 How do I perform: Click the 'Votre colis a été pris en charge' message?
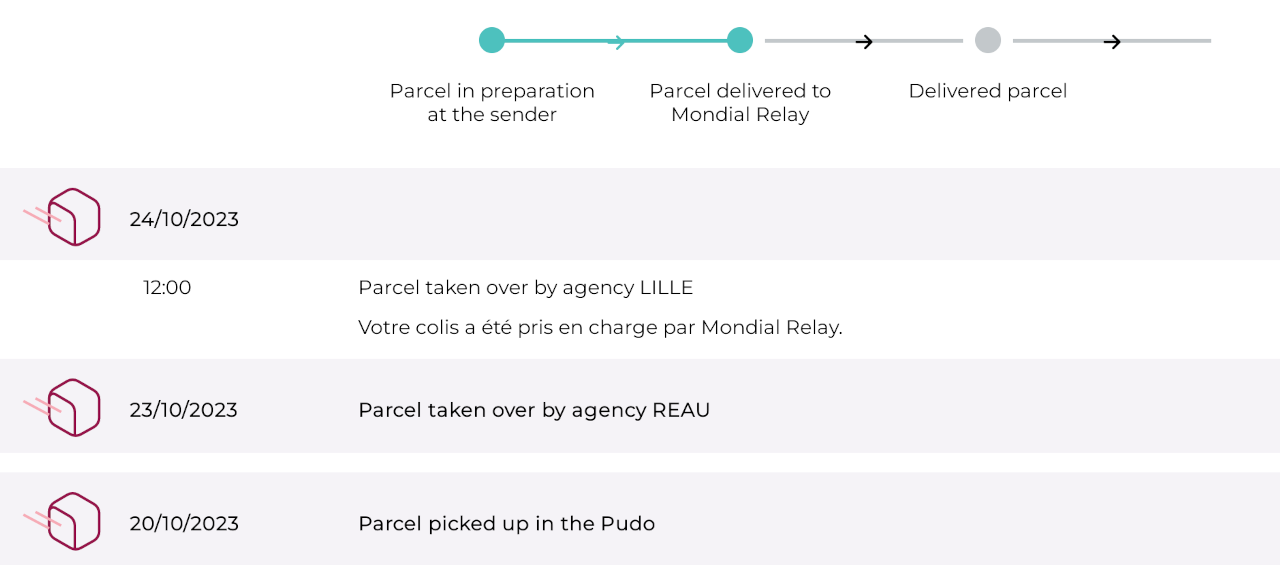[x=600, y=328]
